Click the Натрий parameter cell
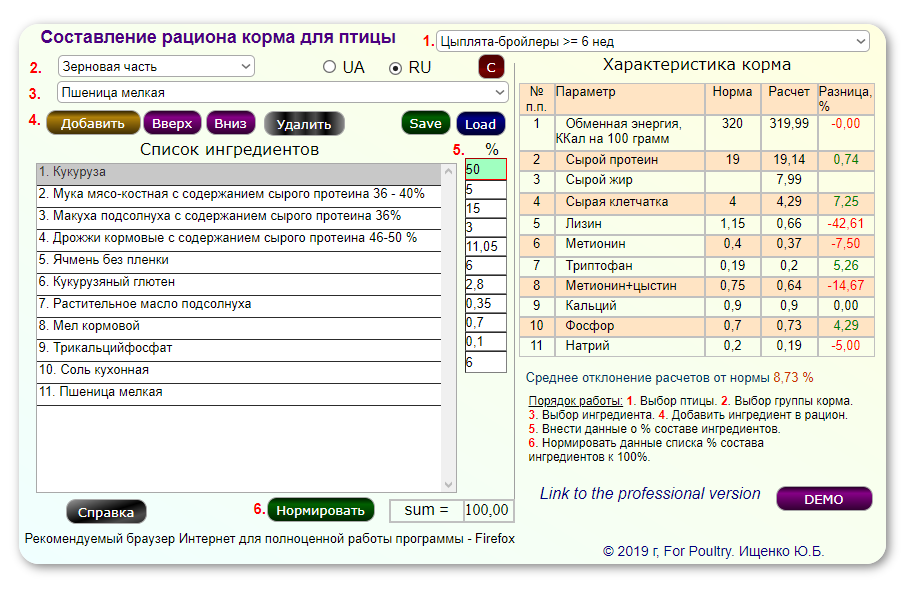 click(x=629, y=346)
